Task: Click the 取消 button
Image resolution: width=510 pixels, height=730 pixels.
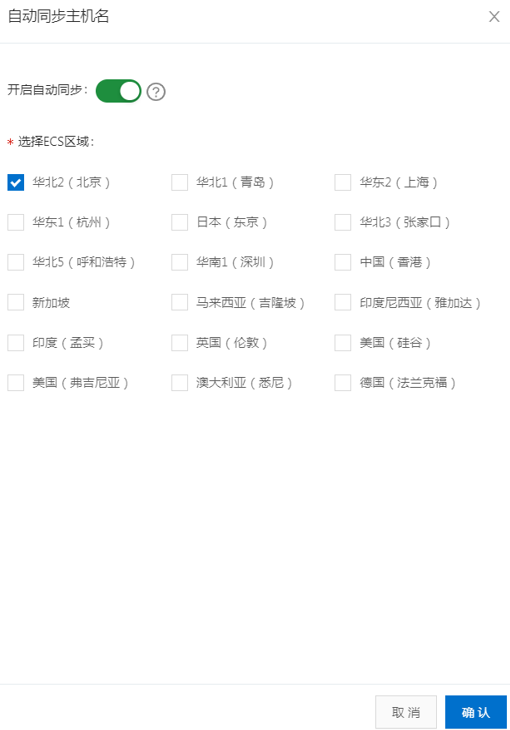Action: pos(406,712)
